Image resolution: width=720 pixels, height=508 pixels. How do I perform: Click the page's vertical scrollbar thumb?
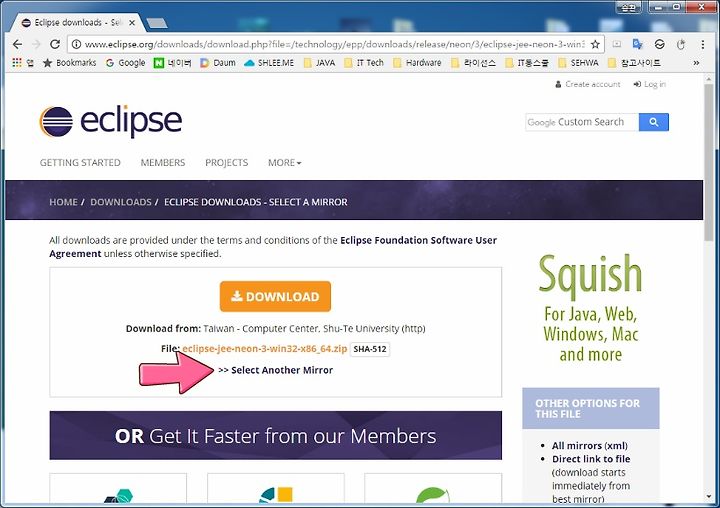click(709, 163)
